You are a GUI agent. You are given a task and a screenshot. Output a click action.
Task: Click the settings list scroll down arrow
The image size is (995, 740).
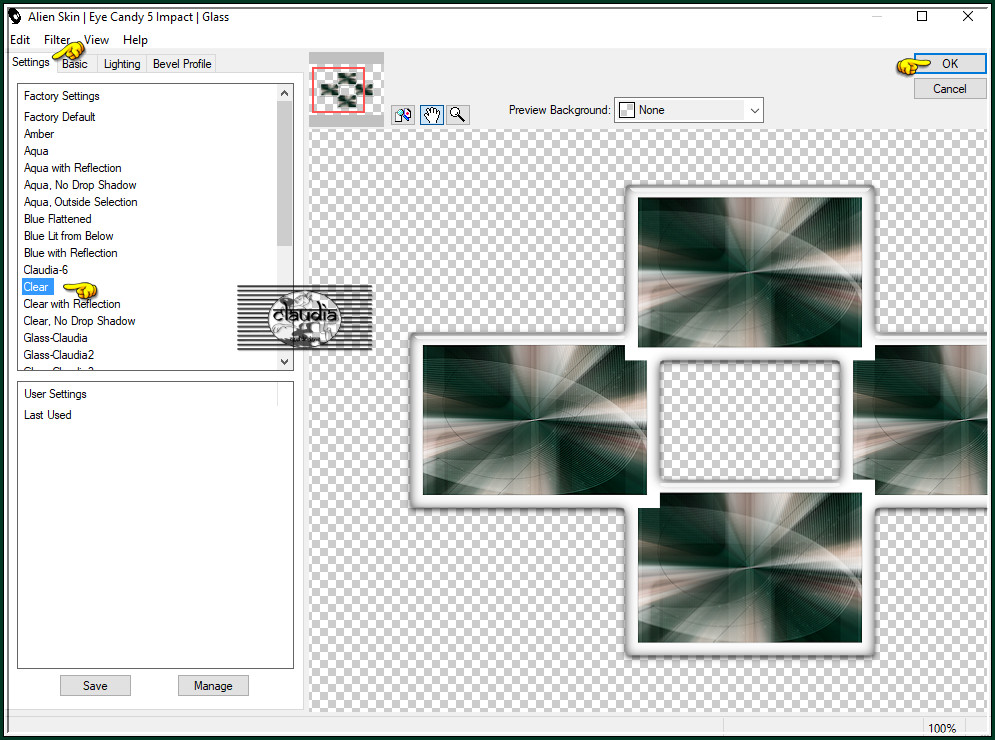[284, 362]
